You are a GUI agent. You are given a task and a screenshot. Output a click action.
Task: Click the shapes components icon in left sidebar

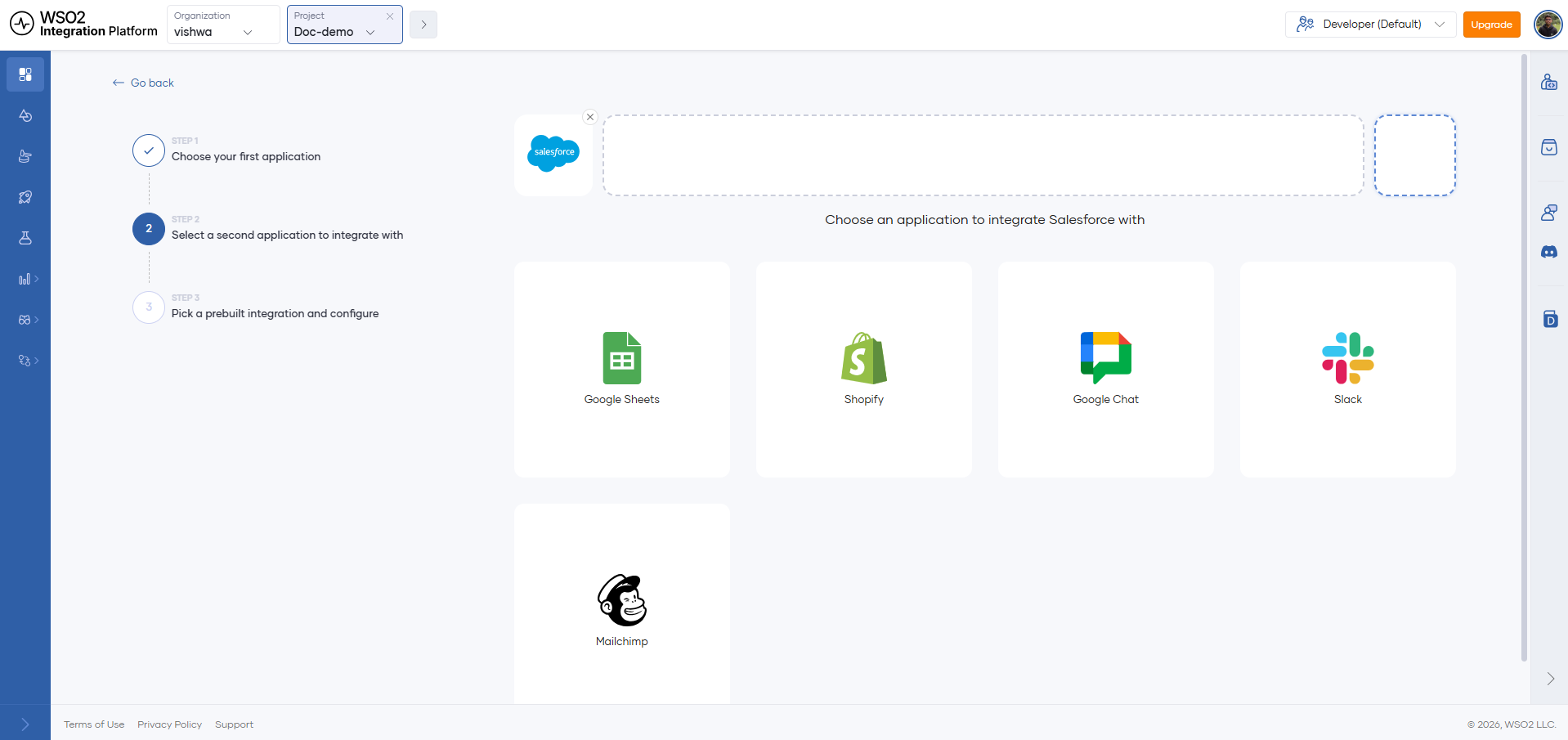[x=25, y=115]
